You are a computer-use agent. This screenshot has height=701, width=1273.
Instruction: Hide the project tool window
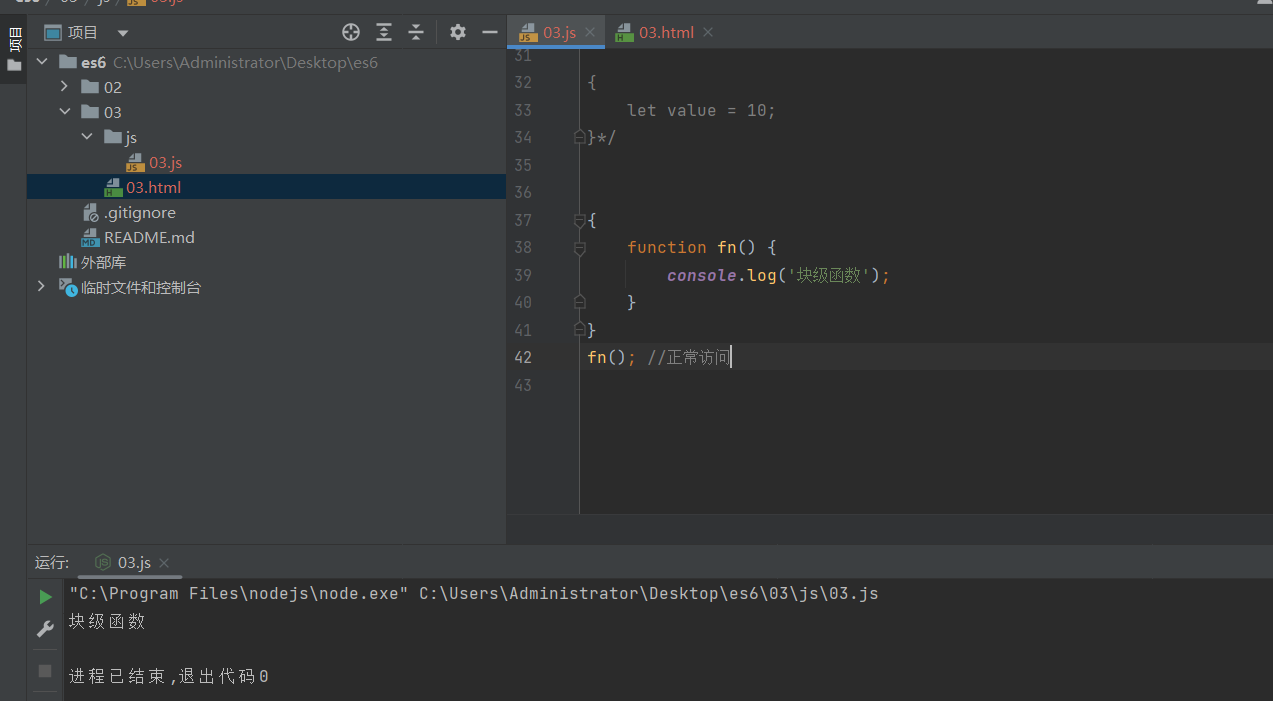490,32
